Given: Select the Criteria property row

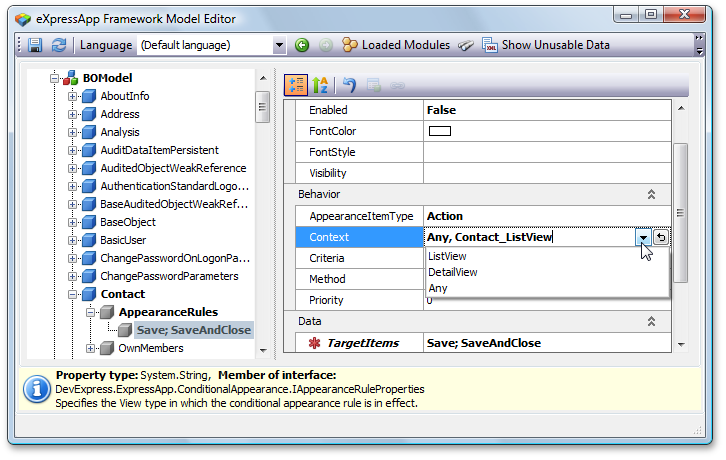Looking at the screenshot, I should [x=359, y=258].
